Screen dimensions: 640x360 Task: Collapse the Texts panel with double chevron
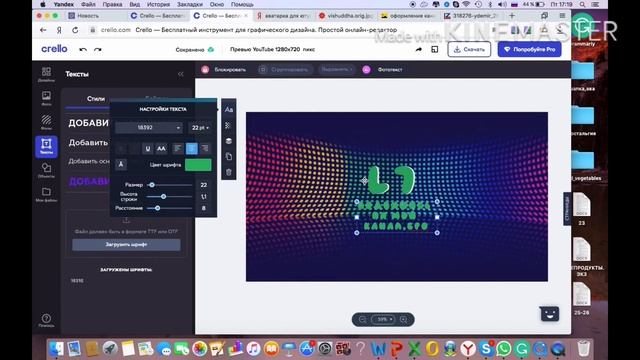pyautogui.click(x=181, y=74)
